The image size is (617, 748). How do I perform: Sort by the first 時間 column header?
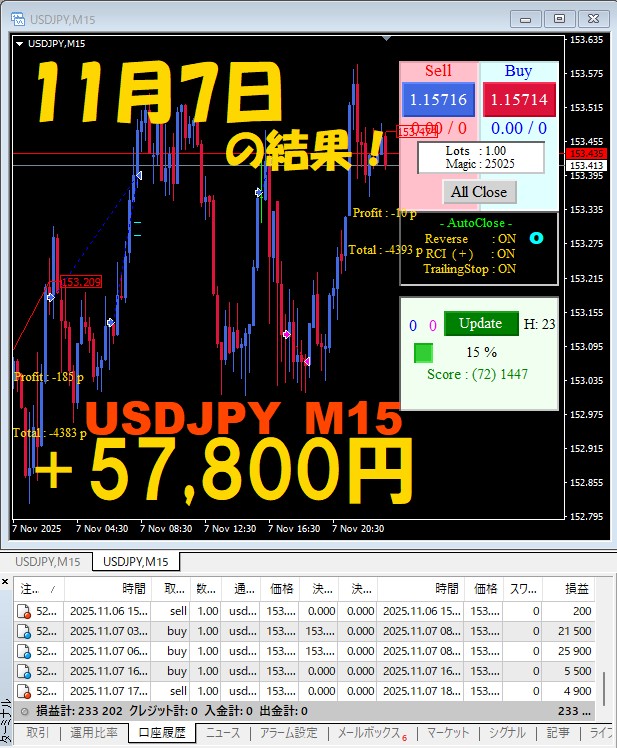coord(108,589)
